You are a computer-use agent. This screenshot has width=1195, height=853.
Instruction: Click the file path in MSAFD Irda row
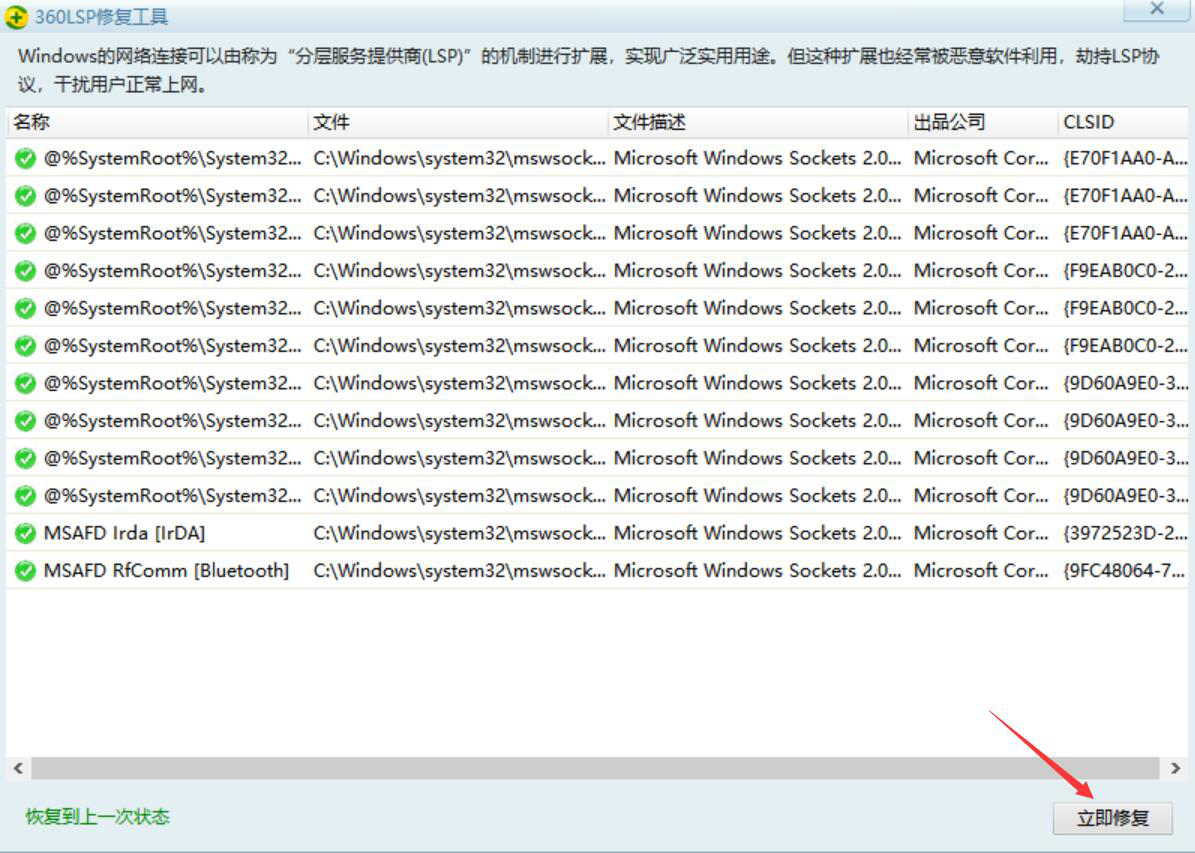click(459, 533)
